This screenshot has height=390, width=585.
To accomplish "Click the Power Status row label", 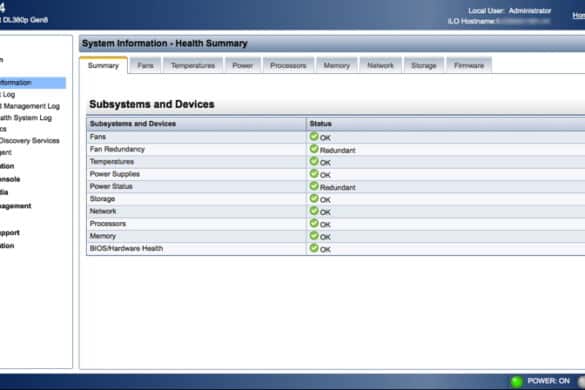I will click(x=111, y=186).
